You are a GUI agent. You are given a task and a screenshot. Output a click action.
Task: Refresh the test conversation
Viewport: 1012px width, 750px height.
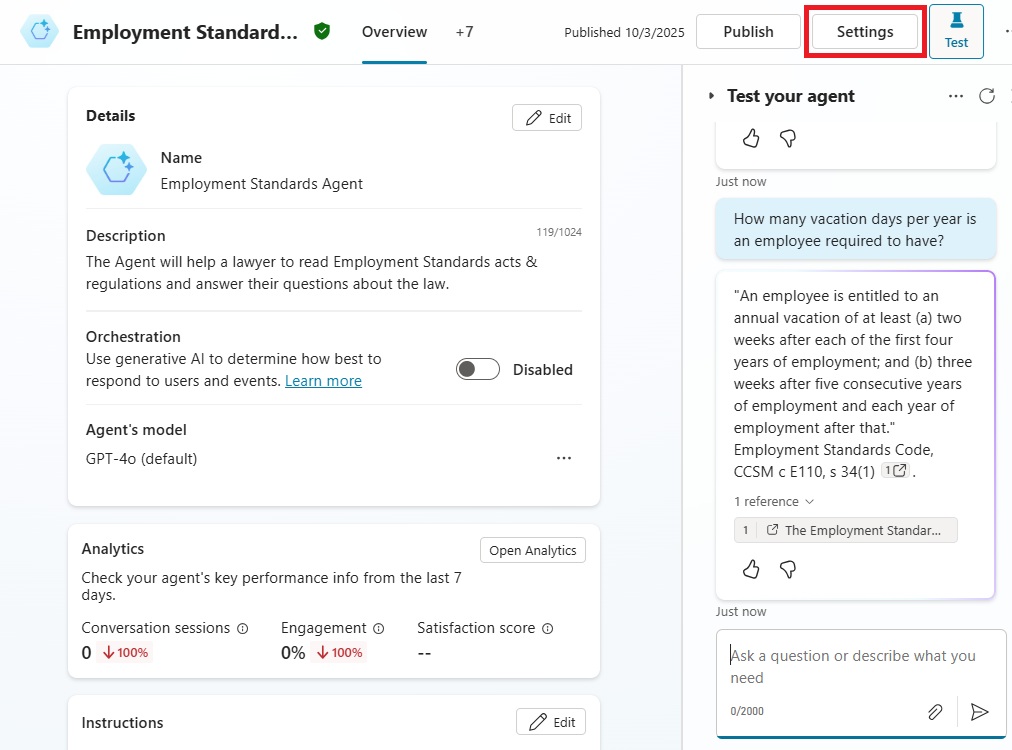click(x=986, y=96)
